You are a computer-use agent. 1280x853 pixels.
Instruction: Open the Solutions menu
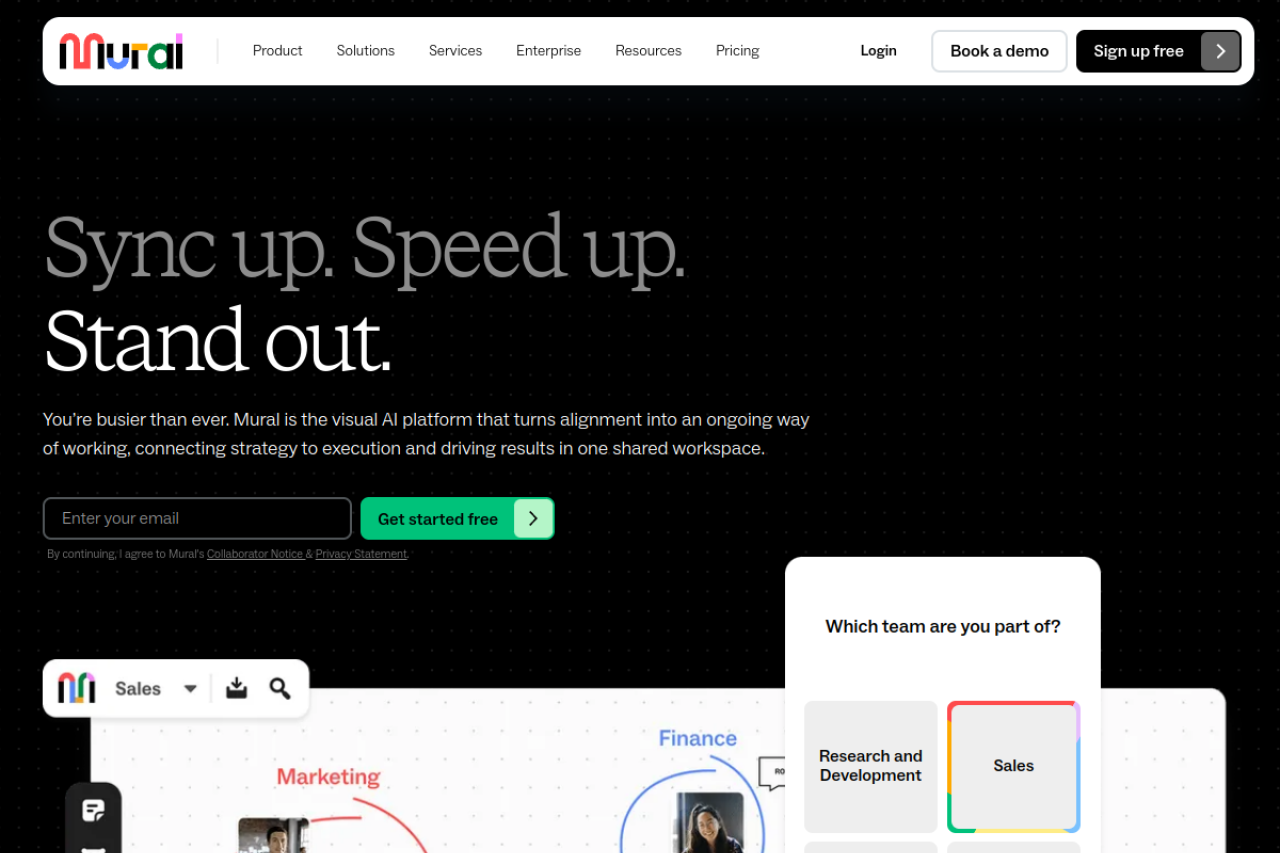click(x=365, y=51)
